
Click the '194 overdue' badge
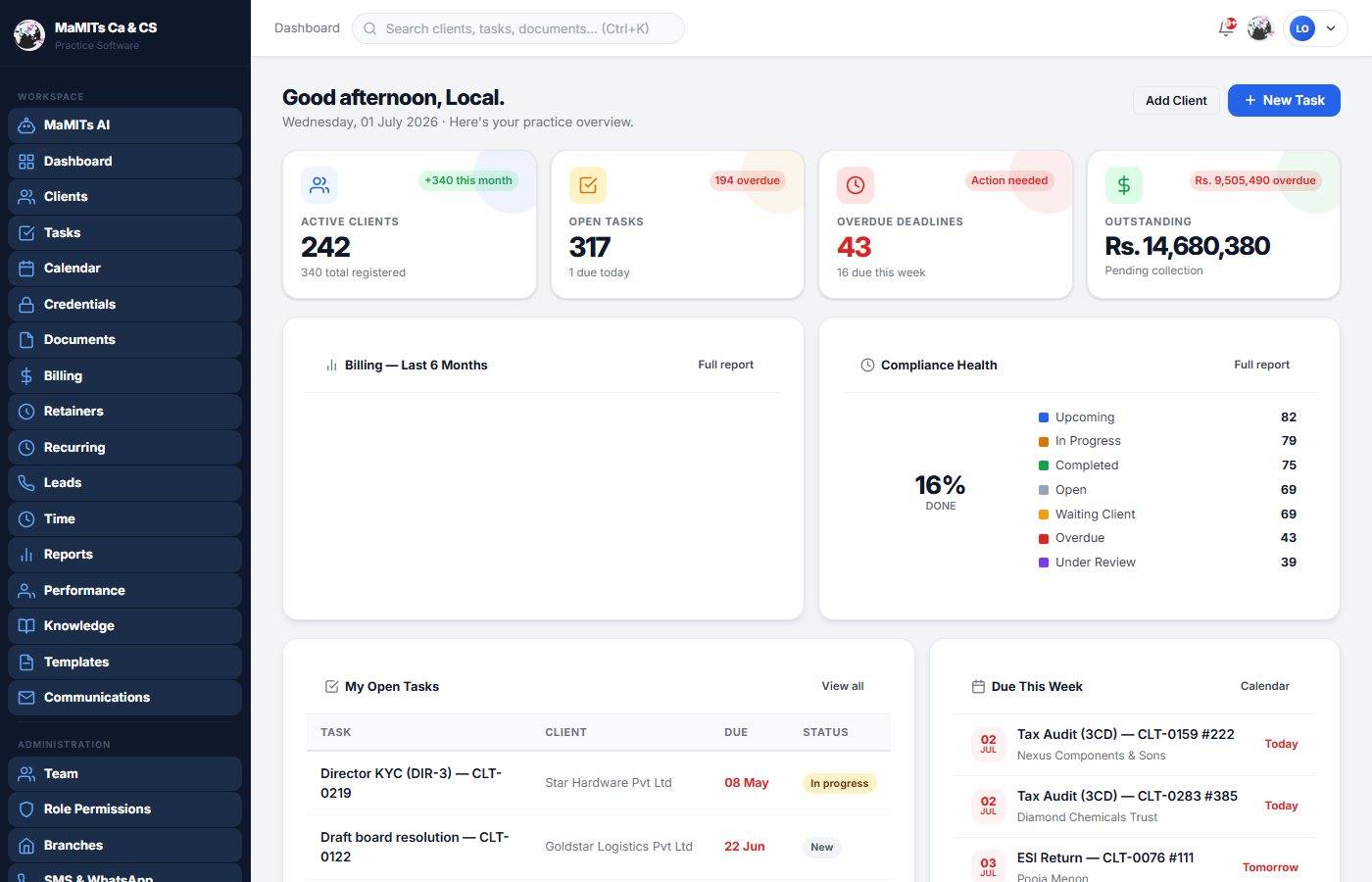[x=748, y=180]
